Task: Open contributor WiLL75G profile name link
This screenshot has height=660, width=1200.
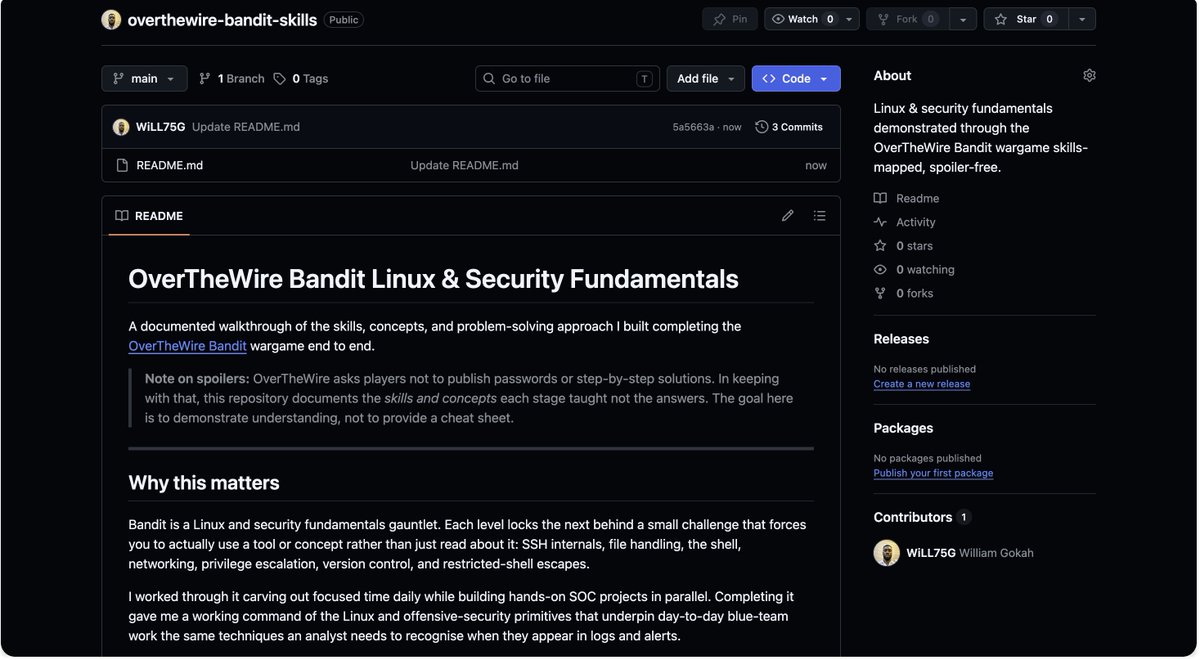Action: click(930, 553)
